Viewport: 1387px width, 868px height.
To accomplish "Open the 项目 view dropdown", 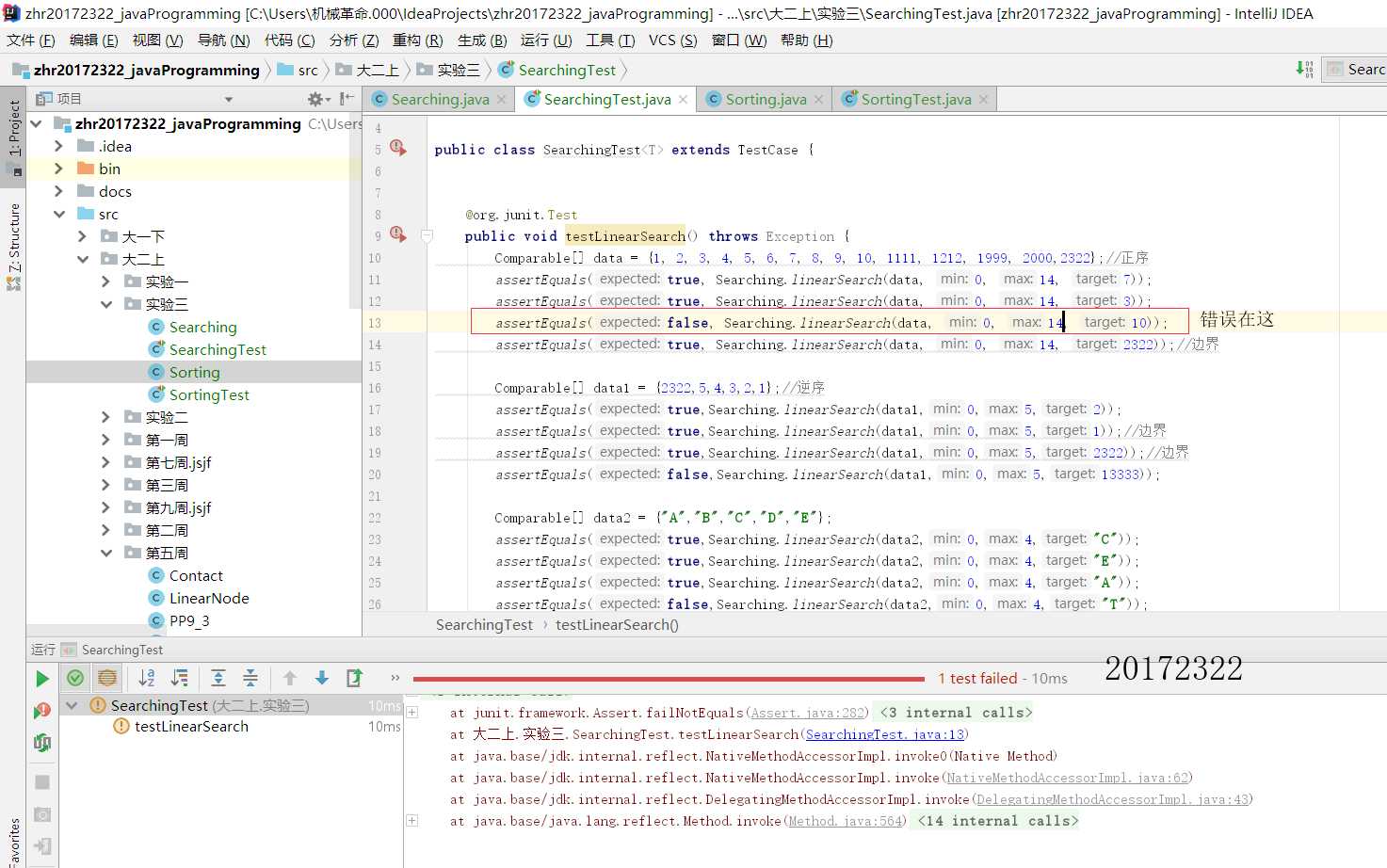I will (x=228, y=99).
